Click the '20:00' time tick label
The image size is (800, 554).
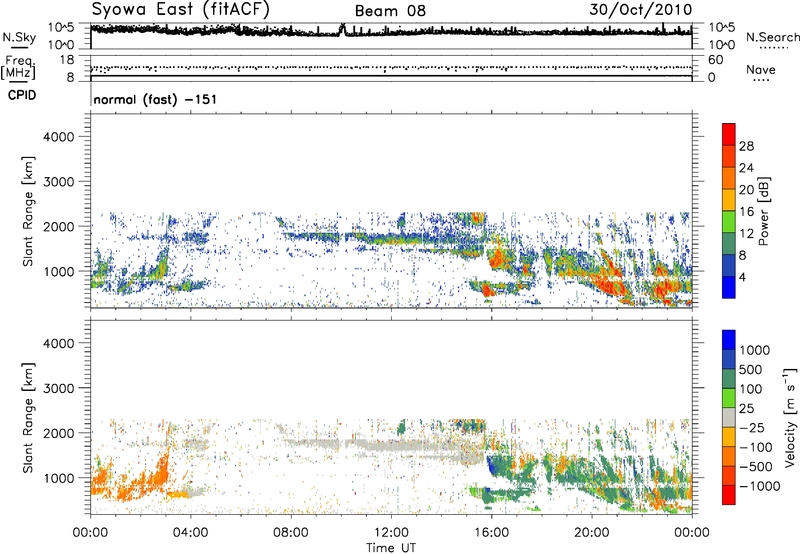pyautogui.click(x=592, y=533)
